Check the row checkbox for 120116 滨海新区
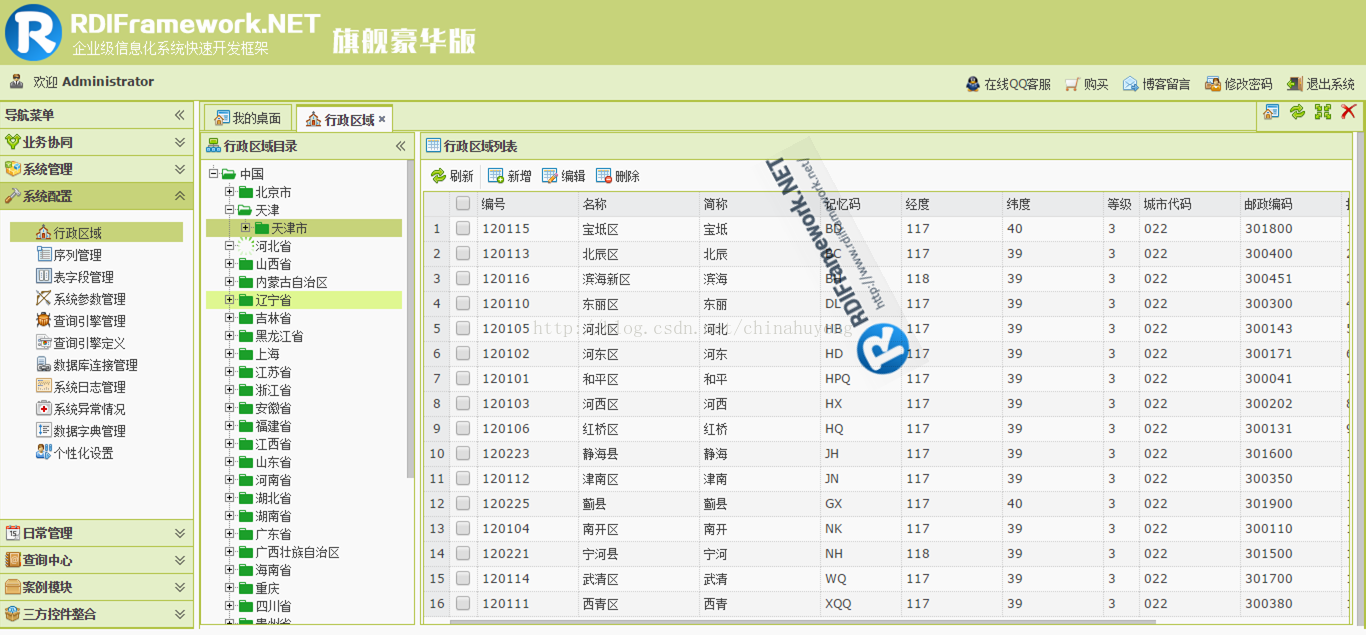Viewport: 1366px width, 635px height. [463, 278]
